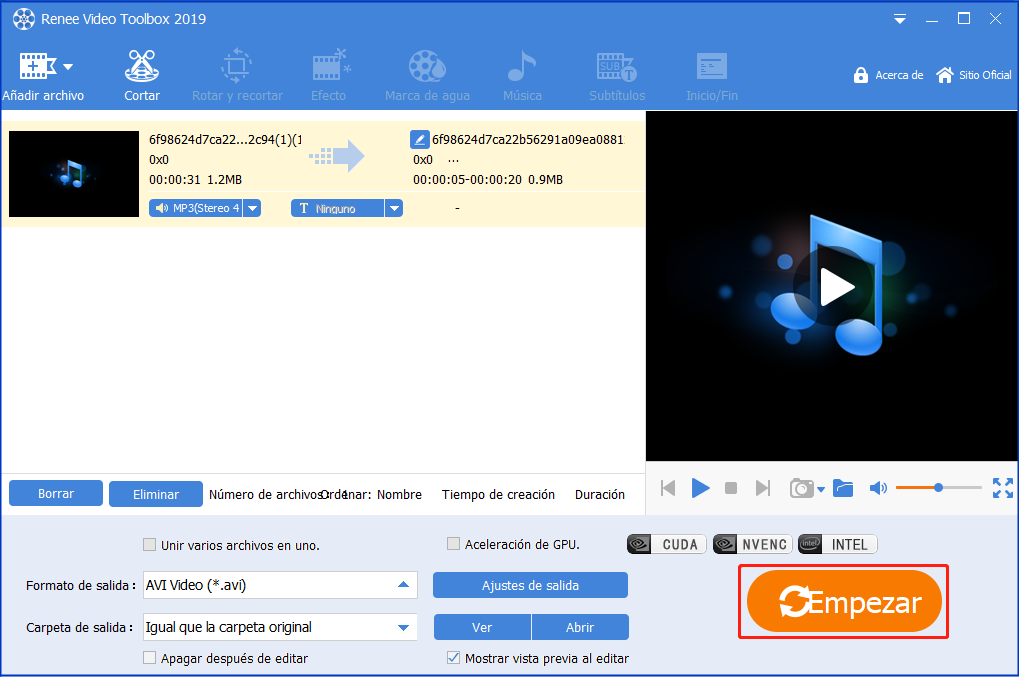Sort files by Nombre
1019x677 pixels.
[x=399, y=494]
